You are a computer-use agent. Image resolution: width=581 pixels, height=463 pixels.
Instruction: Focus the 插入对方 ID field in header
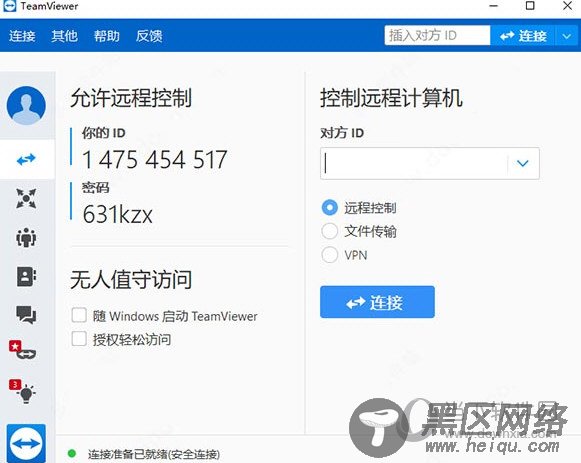tap(437, 36)
